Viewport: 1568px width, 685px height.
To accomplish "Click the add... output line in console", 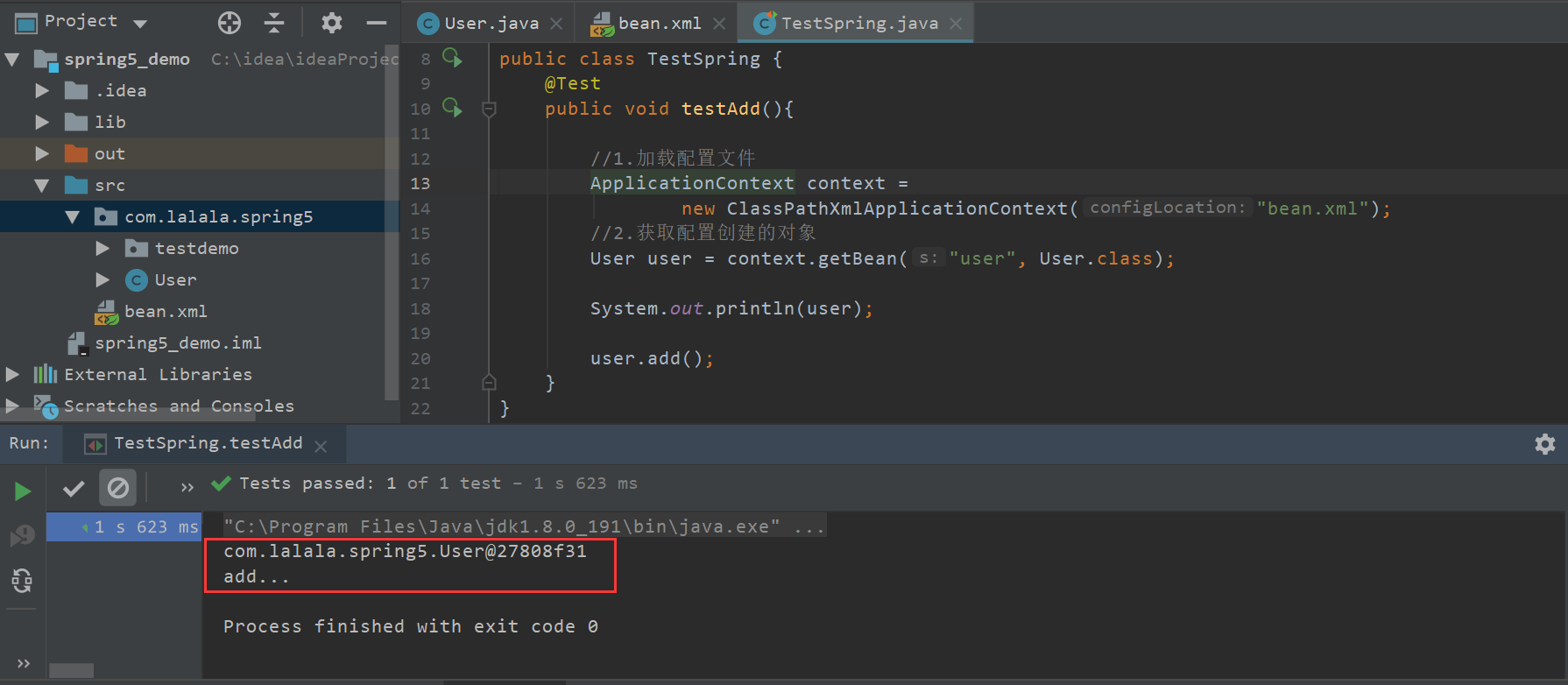I will point(256,576).
